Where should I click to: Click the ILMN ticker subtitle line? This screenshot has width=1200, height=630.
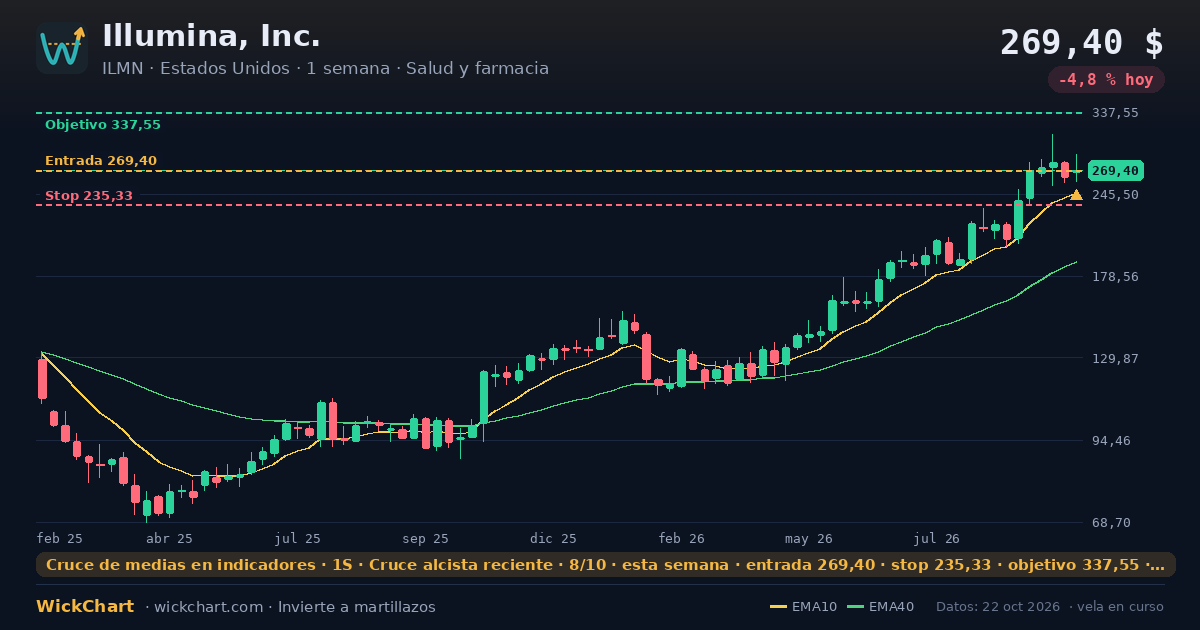325,69
